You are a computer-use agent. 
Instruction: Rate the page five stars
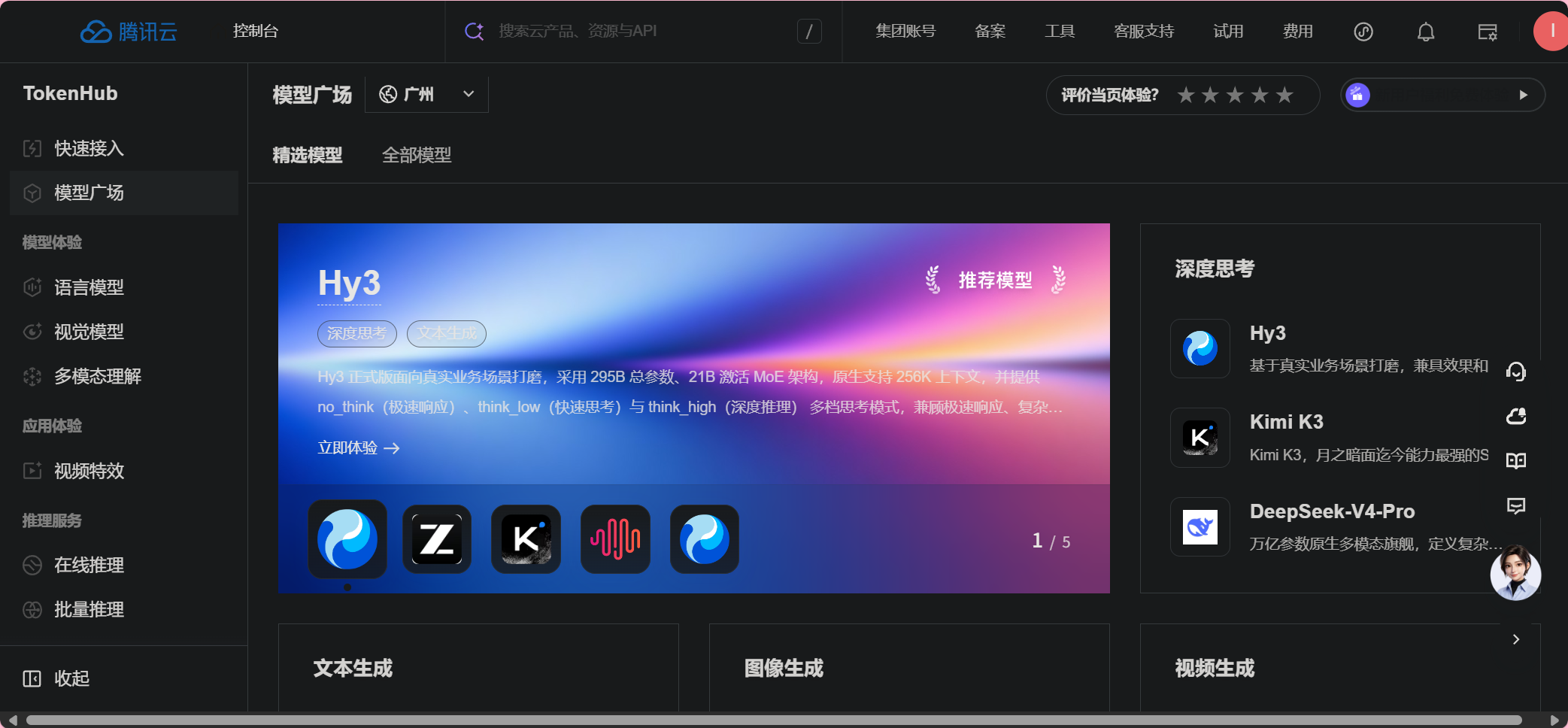click(x=1284, y=96)
